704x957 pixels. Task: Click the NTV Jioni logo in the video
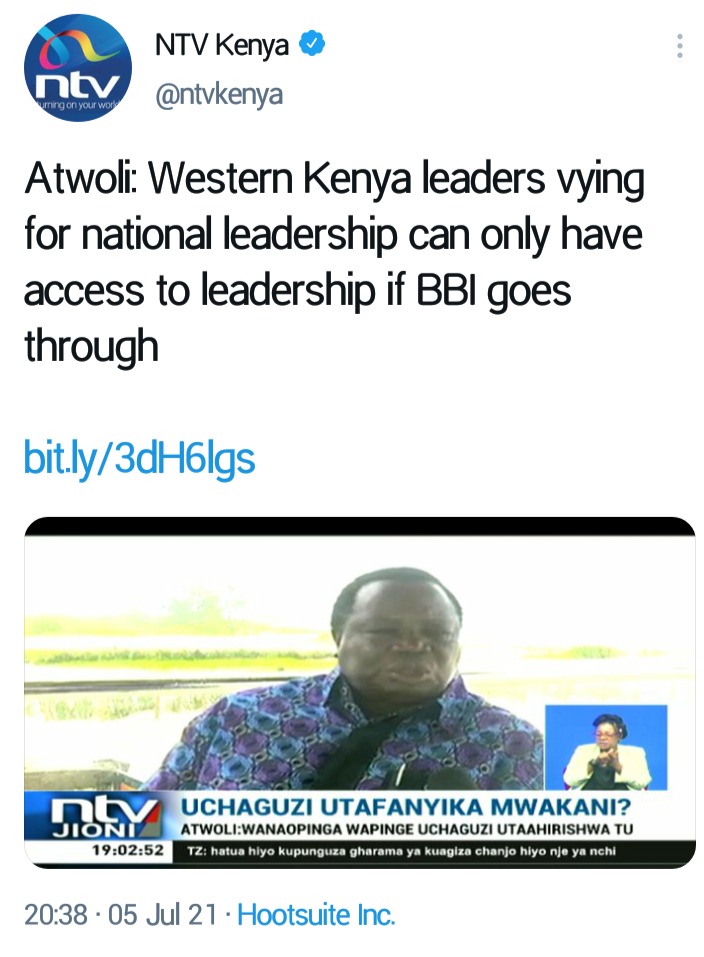100,817
